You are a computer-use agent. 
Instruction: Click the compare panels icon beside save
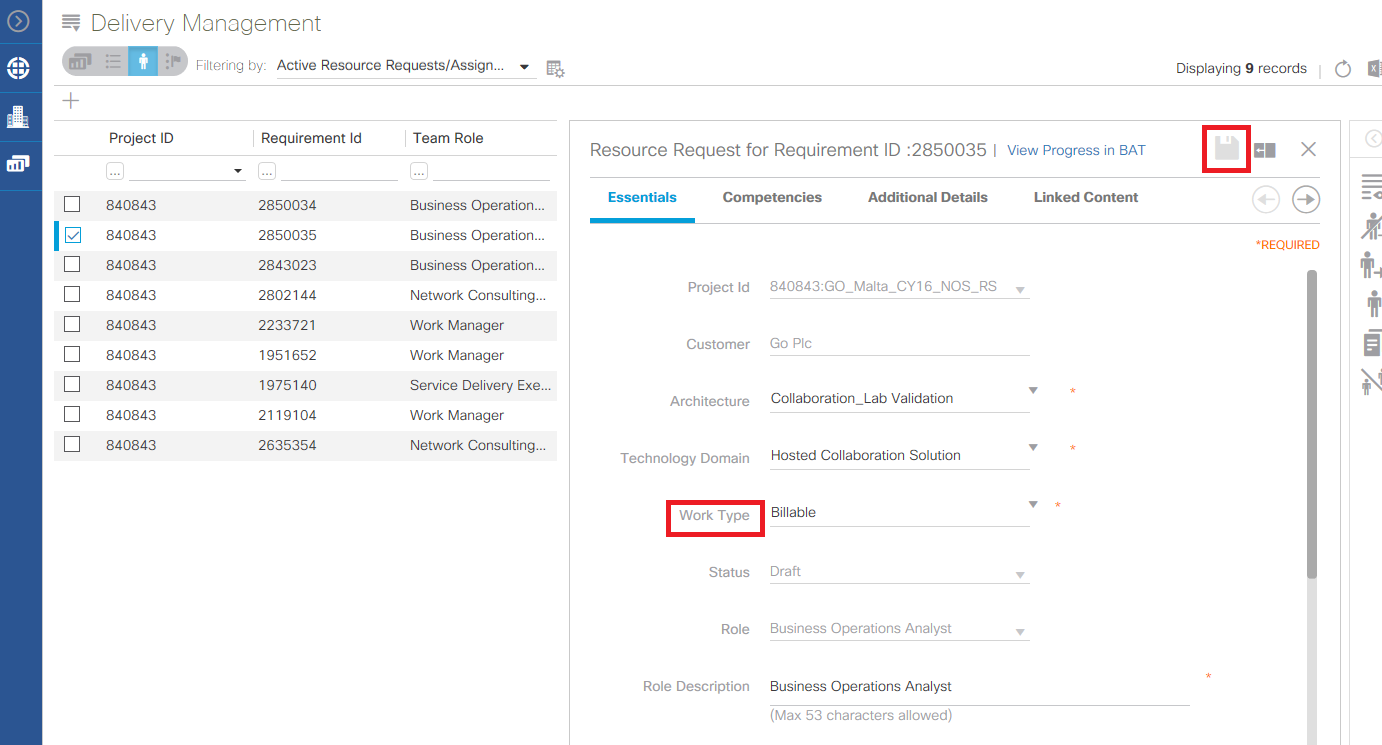pyautogui.click(x=1264, y=148)
